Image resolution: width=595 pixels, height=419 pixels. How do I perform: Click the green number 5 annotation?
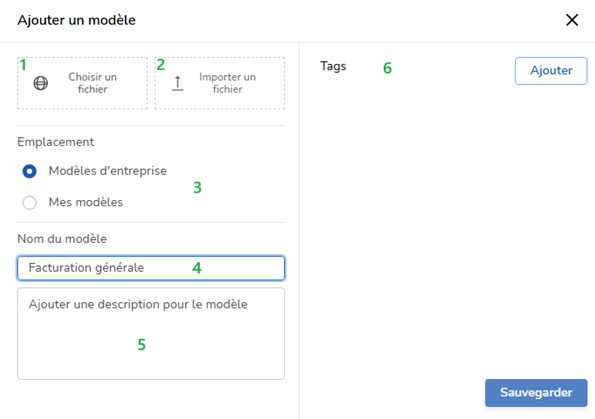click(142, 345)
